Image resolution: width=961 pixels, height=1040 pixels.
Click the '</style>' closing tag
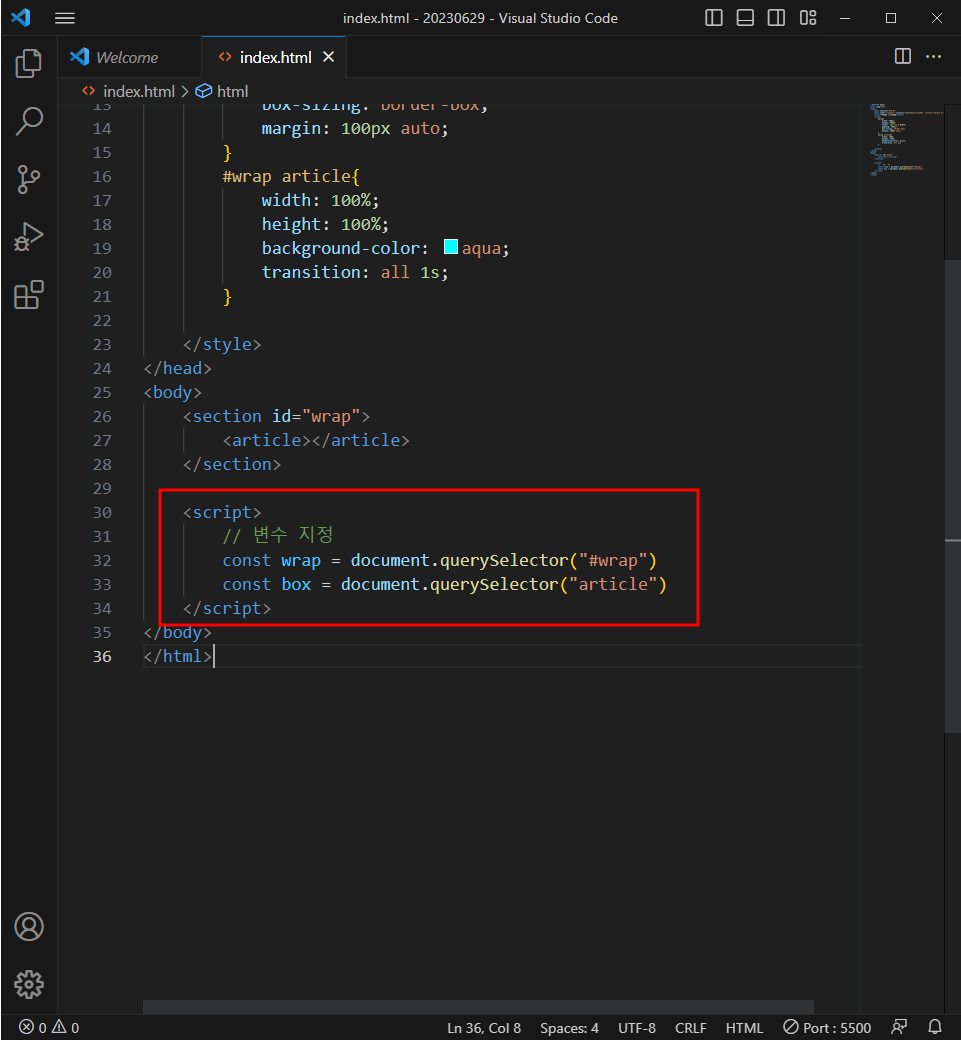tap(222, 344)
